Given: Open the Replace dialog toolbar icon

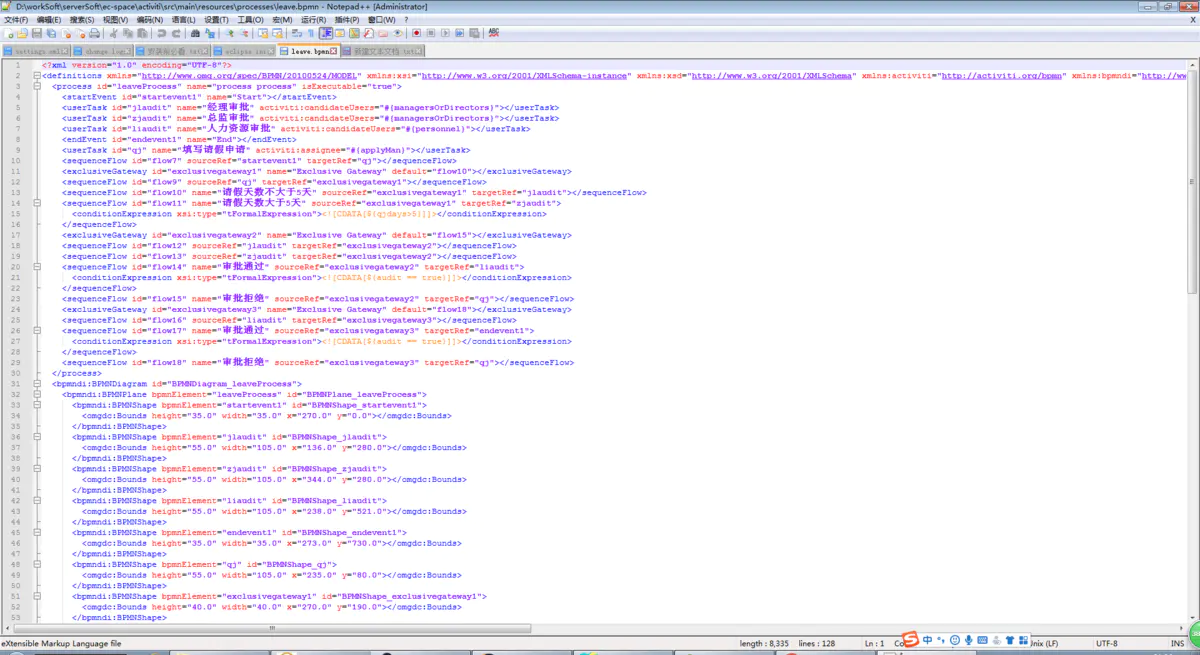Looking at the screenshot, I should 210,33.
